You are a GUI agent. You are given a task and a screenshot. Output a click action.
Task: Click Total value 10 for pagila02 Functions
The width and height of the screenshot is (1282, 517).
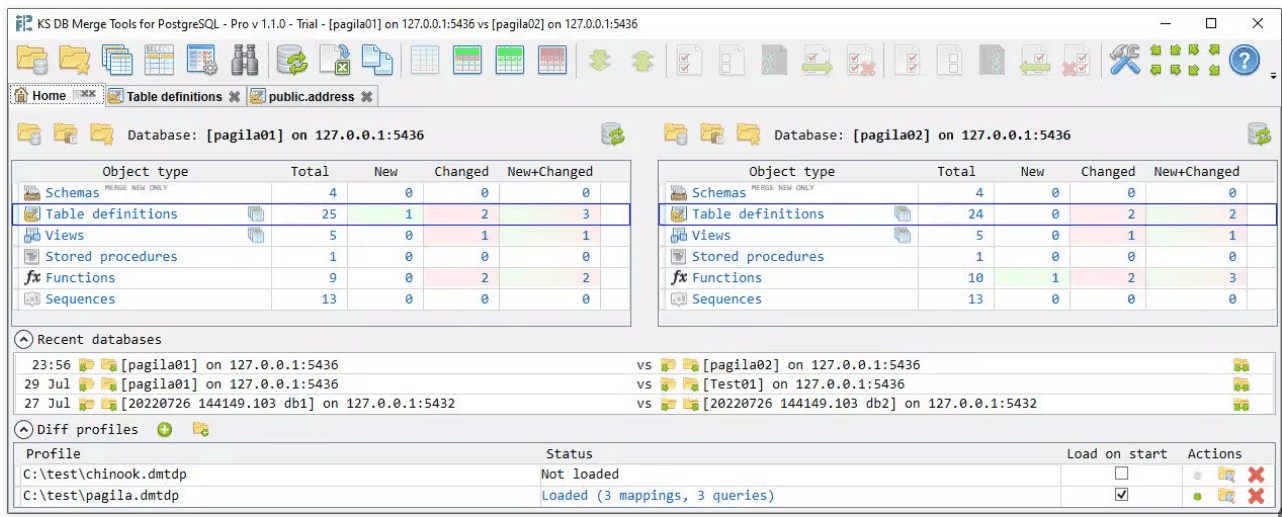point(976,278)
